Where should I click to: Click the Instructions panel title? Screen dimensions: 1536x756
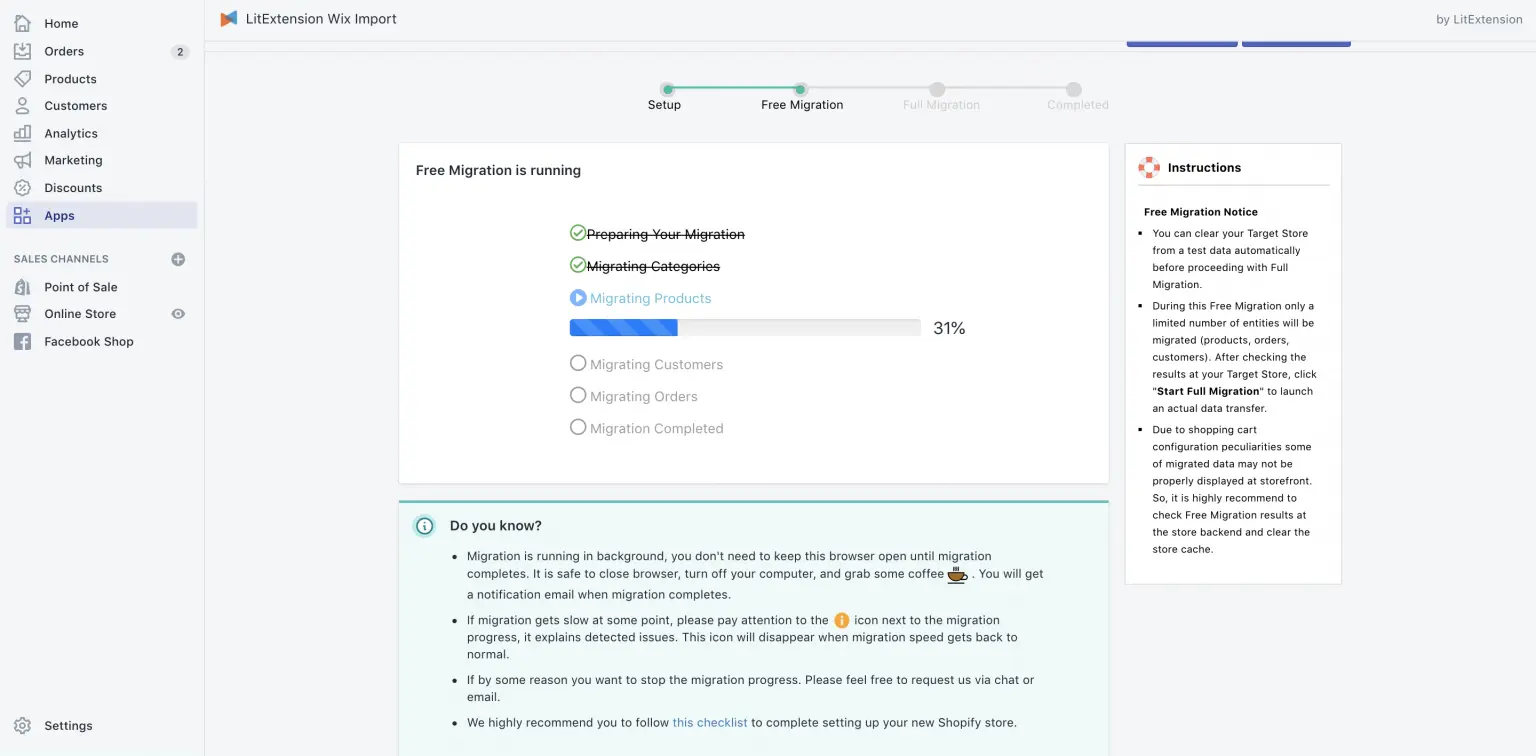[x=1204, y=168]
